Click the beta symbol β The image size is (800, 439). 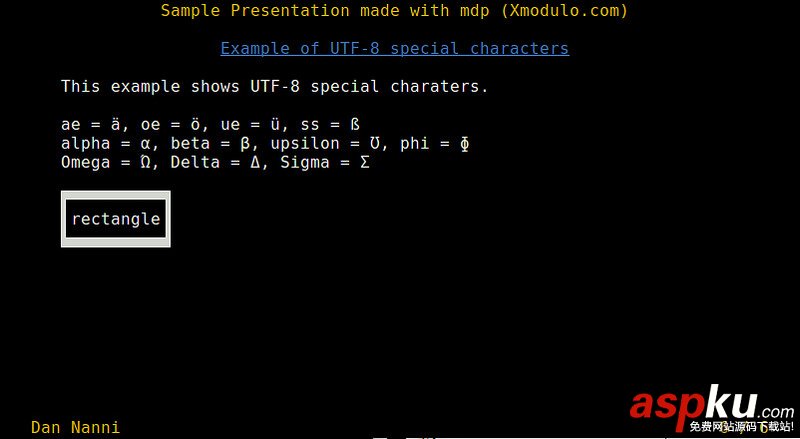[x=245, y=144]
